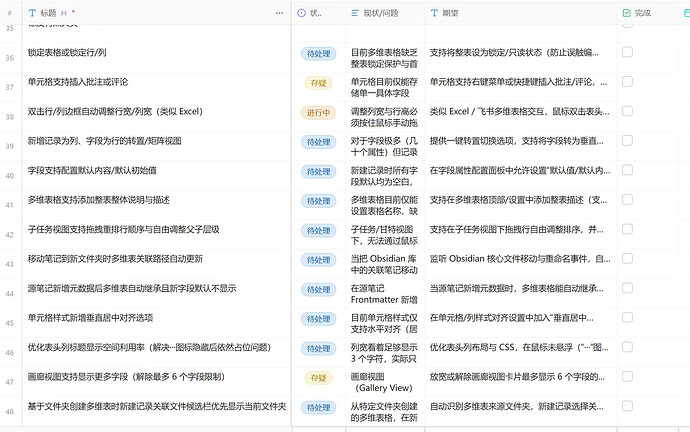The image size is (690, 432).
Task: Click 现状 cell "目前多维表格缺乏整表锁定保护"
Action: coord(384,58)
